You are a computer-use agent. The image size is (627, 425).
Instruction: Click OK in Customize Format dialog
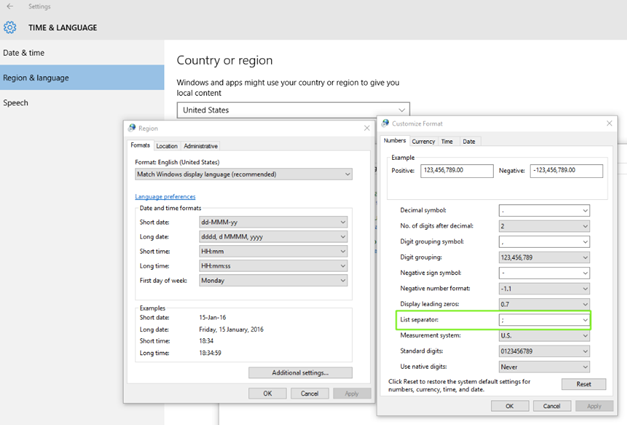510,406
